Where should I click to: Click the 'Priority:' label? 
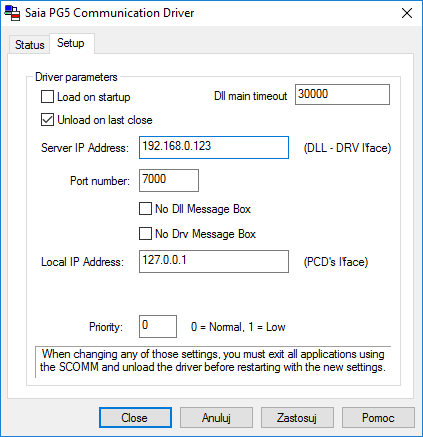[x=106, y=327]
